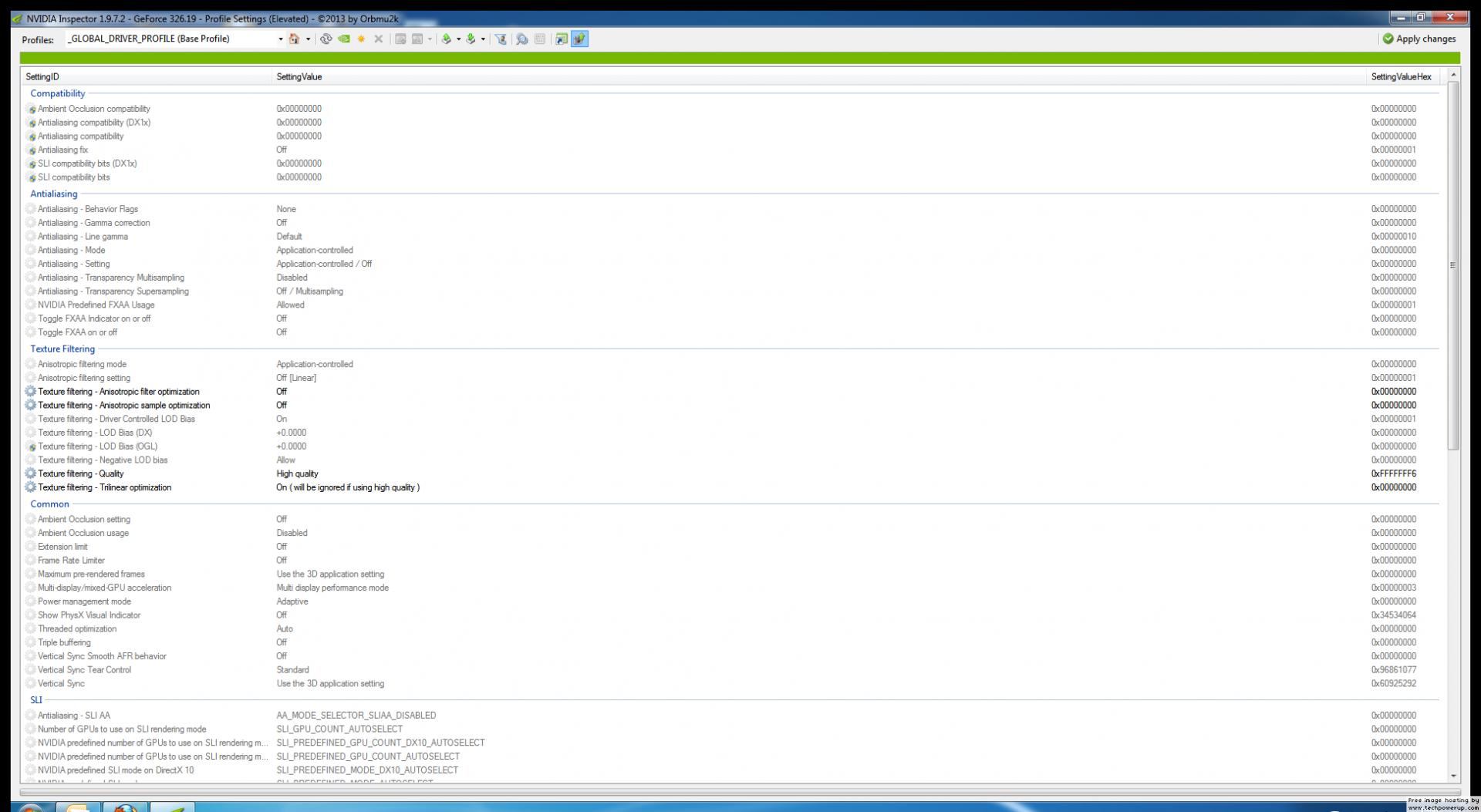Select the NVIDIA Predefined FXAA Usage row
Viewport: 1481px width, 812px height.
point(731,305)
